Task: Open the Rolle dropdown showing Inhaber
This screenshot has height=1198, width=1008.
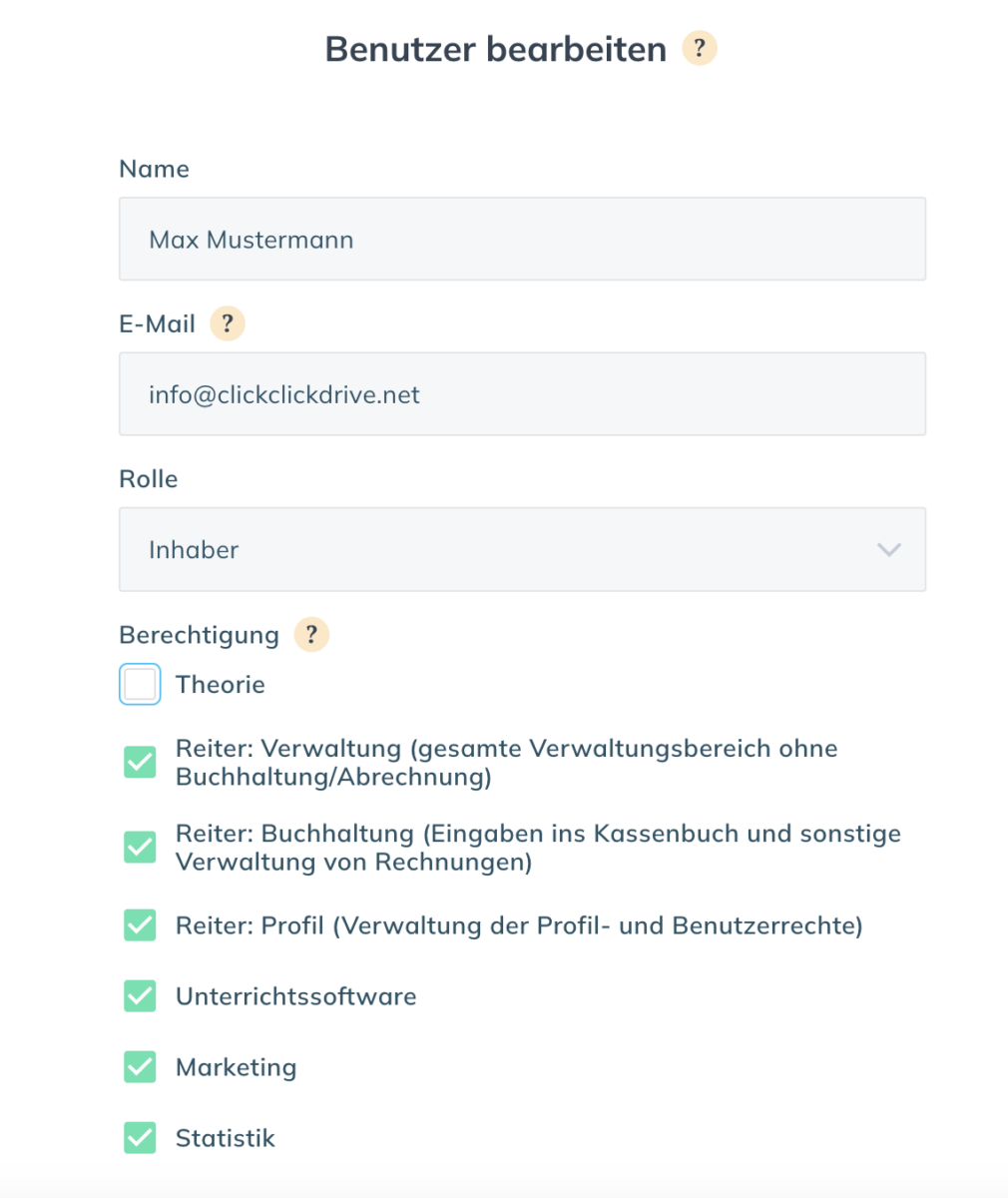Action: click(522, 549)
